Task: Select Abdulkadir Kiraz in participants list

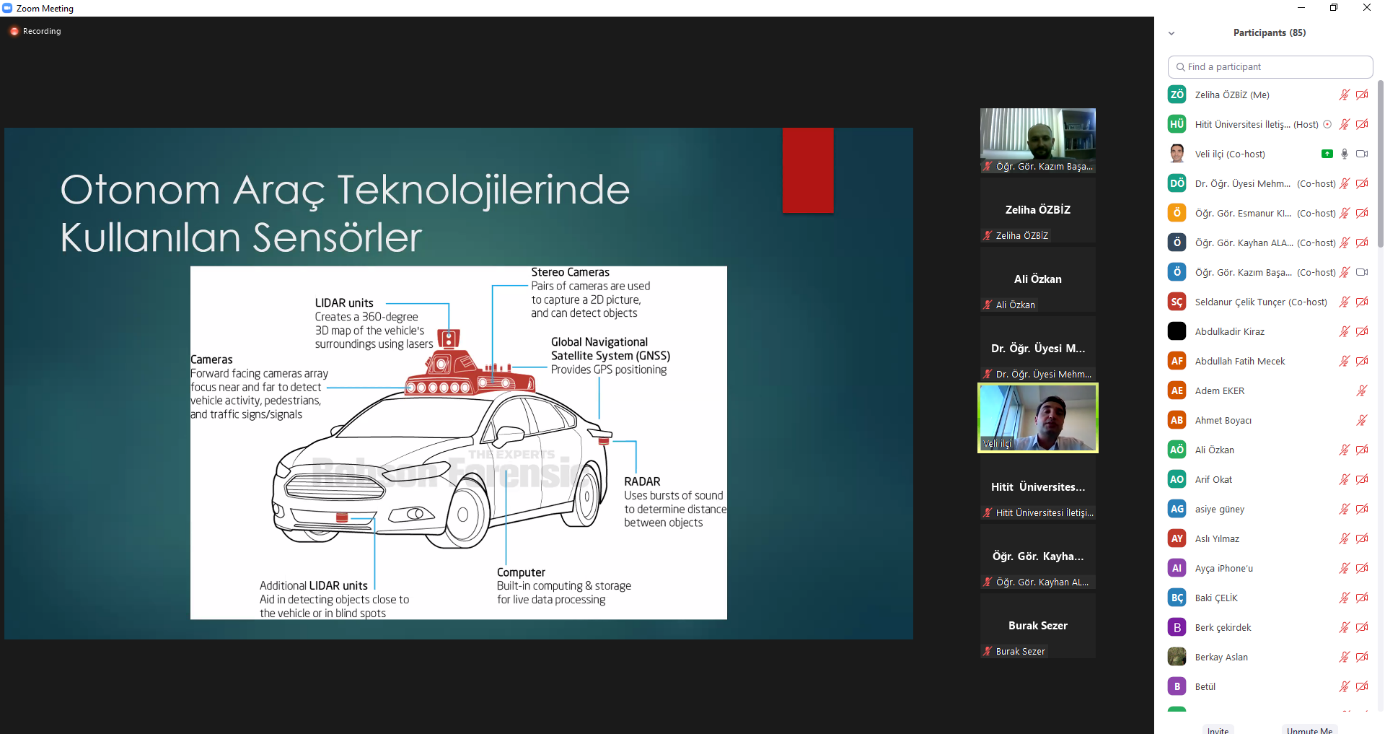Action: click(1266, 331)
